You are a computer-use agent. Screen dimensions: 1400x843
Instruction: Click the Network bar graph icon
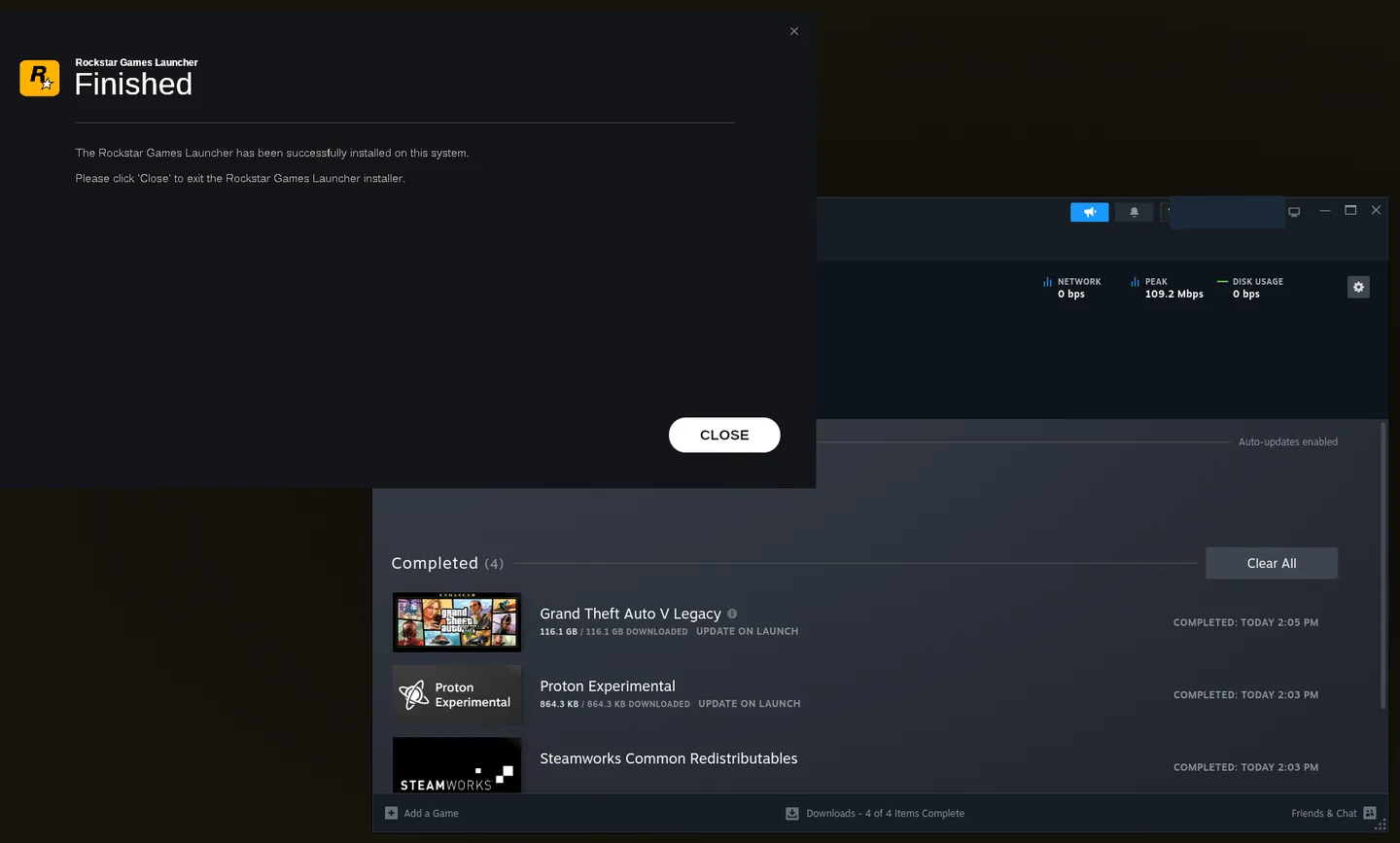(1047, 282)
